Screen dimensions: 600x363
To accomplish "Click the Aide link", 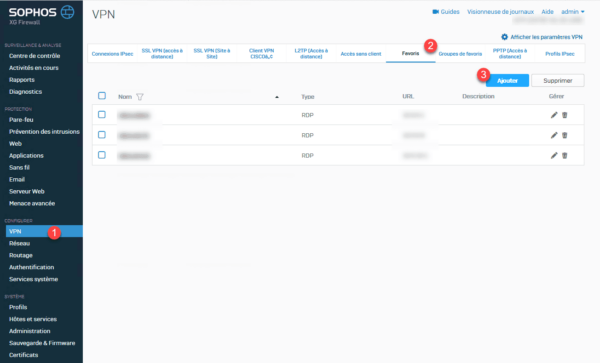I will coord(547,12).
